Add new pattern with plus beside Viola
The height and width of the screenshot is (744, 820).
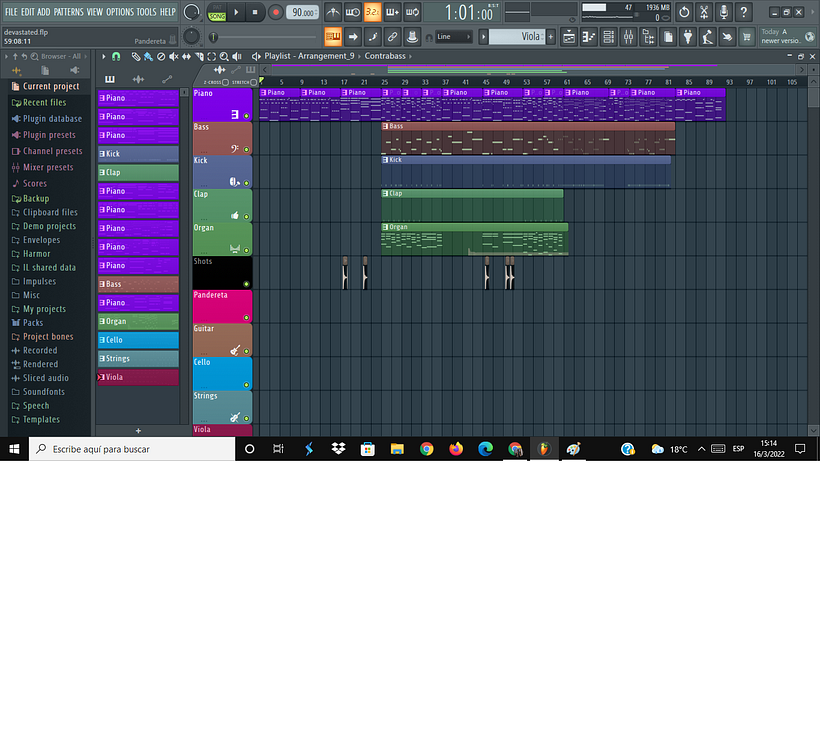click(551, 37)
